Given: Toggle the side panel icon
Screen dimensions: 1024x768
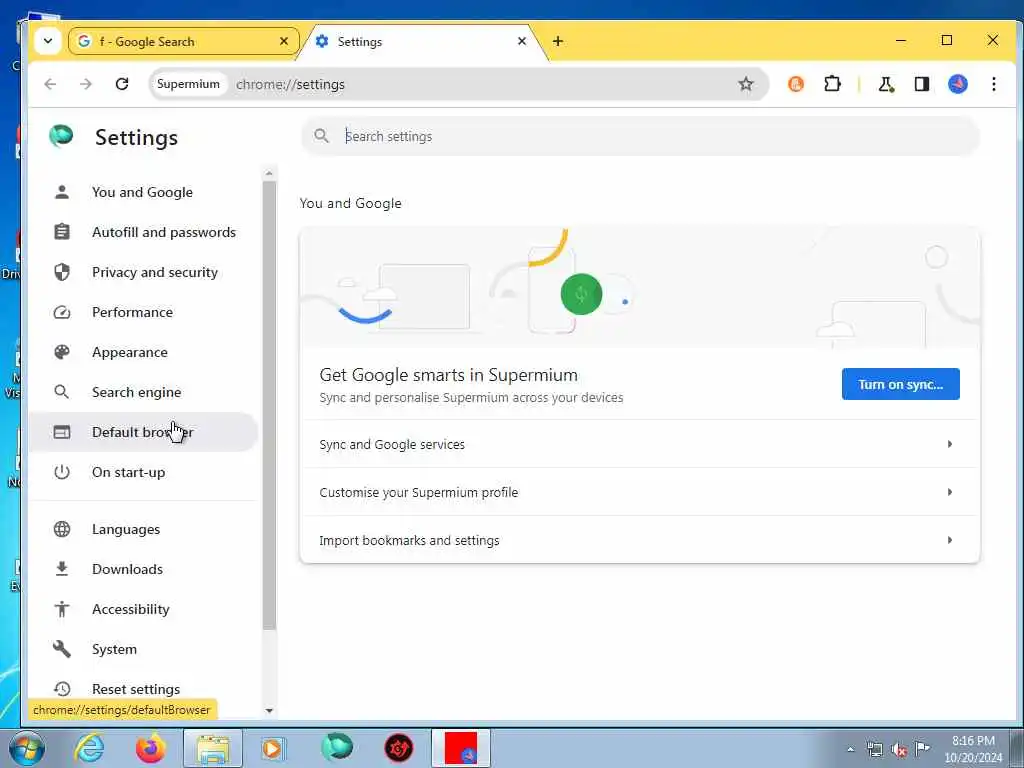Looking at the screenshot, I should coord(921,84).
